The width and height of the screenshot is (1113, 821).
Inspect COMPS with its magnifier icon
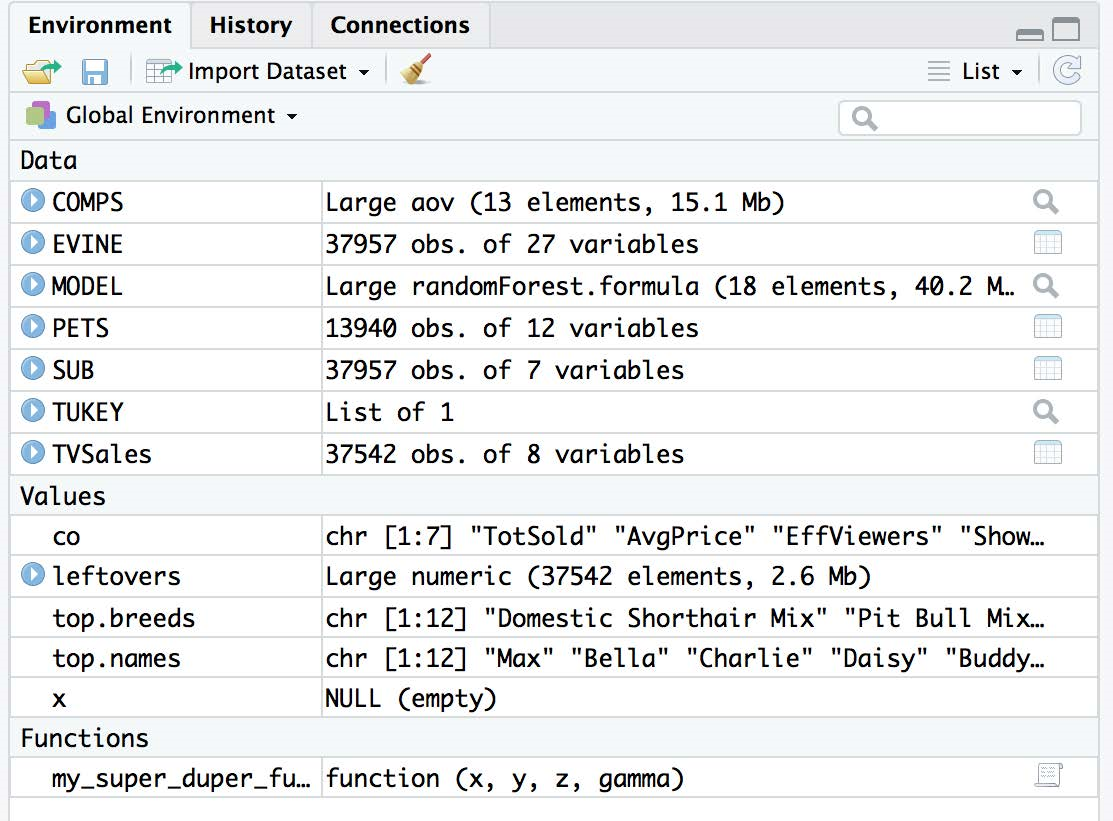(x=1046, y=203)
